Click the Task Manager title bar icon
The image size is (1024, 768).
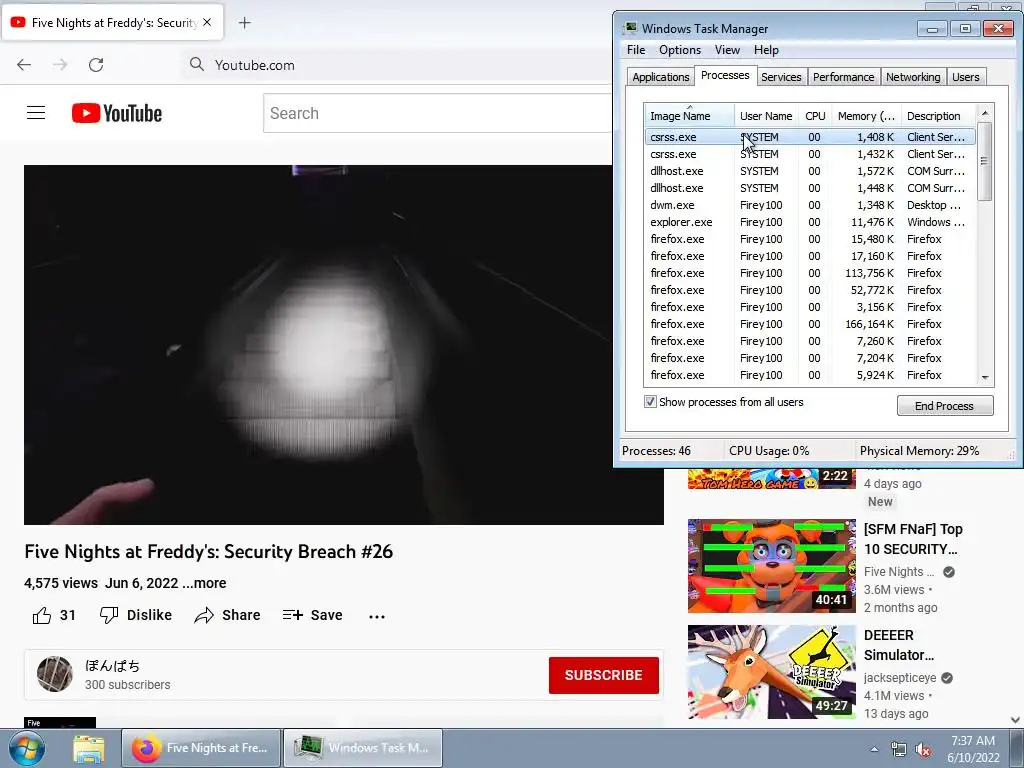coord(630,28)
